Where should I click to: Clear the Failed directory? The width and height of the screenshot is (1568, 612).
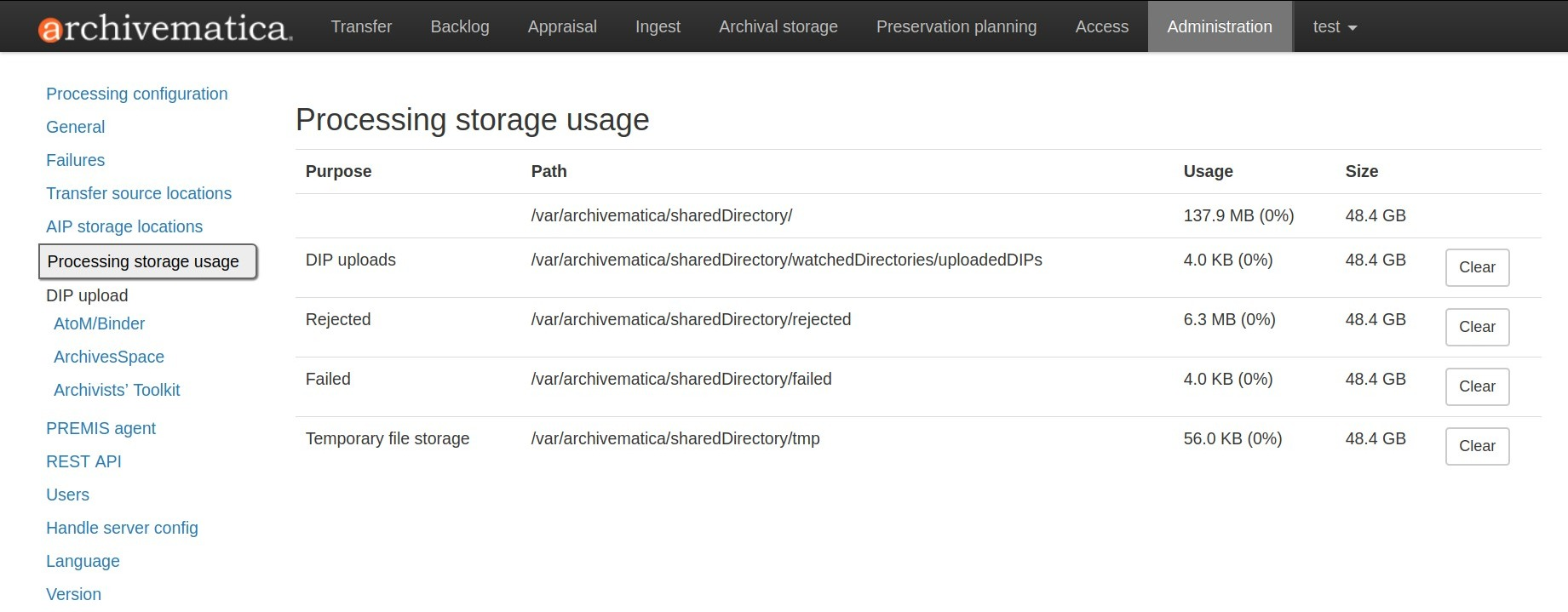(1476, 386)
